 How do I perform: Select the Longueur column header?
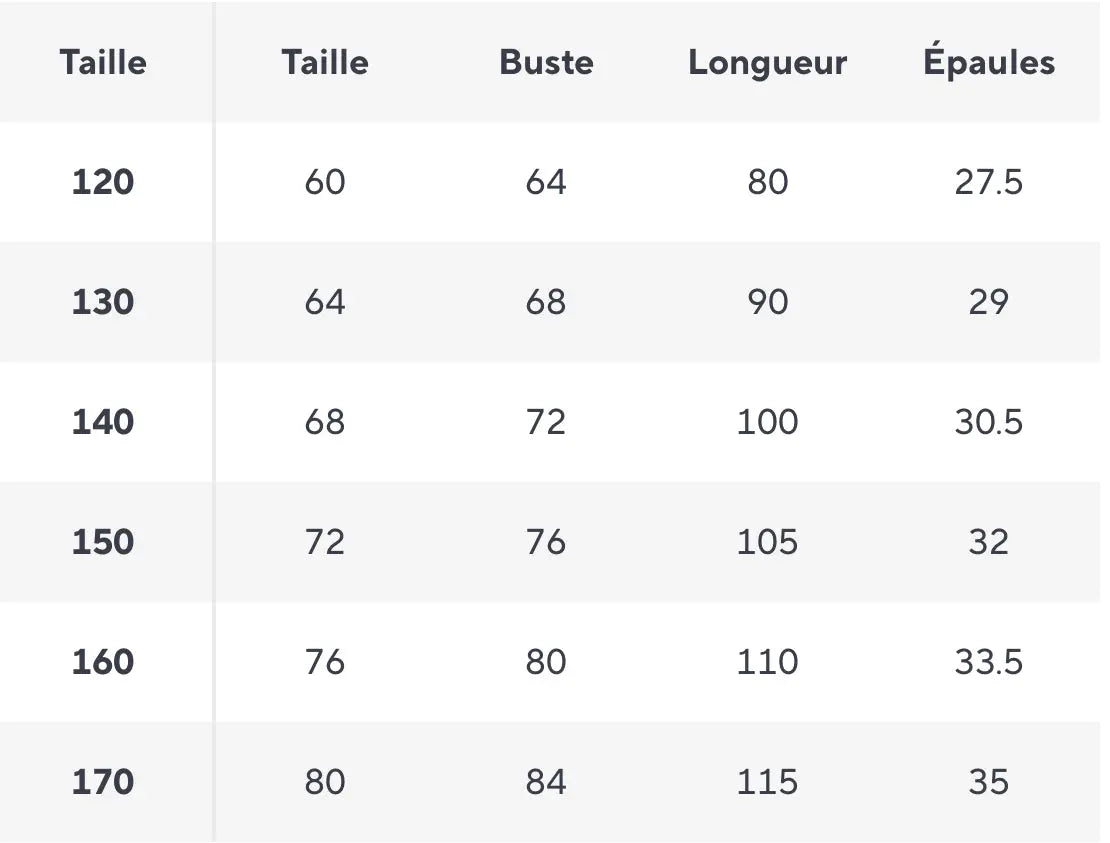pyautogui.click(x=767, y=63)
